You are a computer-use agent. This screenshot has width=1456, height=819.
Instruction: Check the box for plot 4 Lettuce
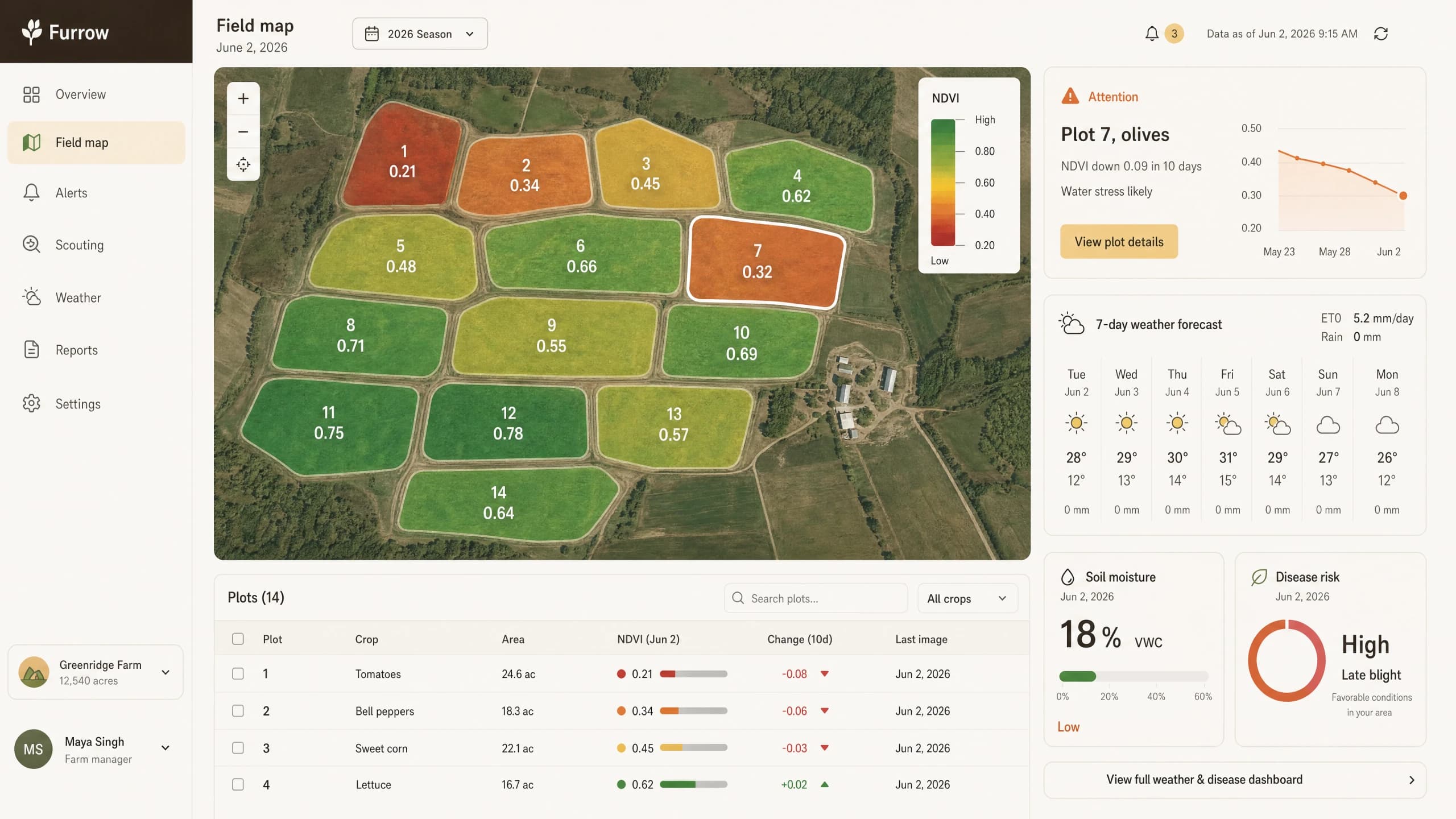(x=238, y=784)
